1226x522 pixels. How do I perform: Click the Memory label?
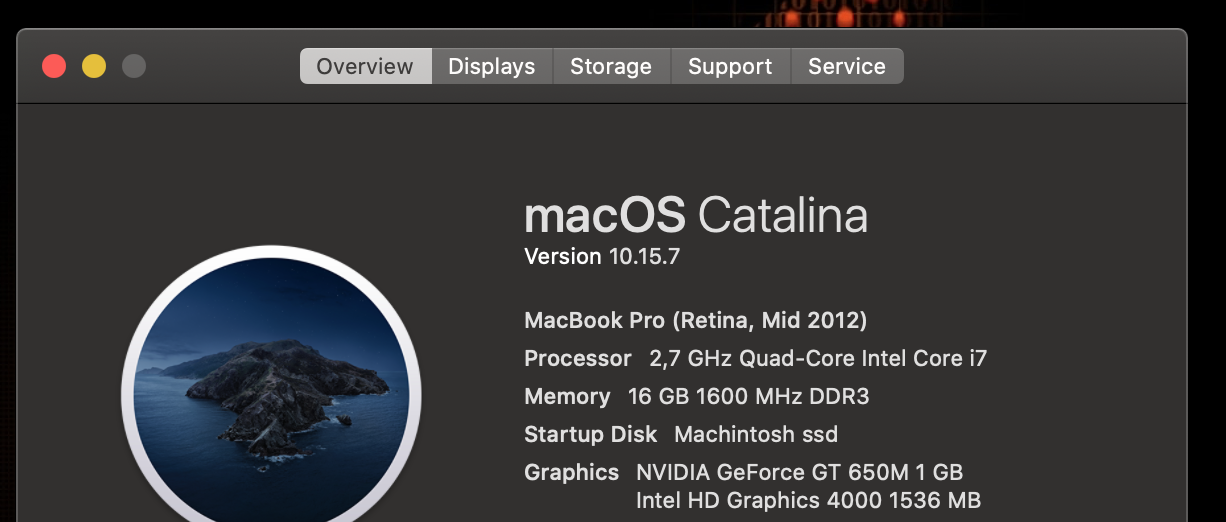567,396
